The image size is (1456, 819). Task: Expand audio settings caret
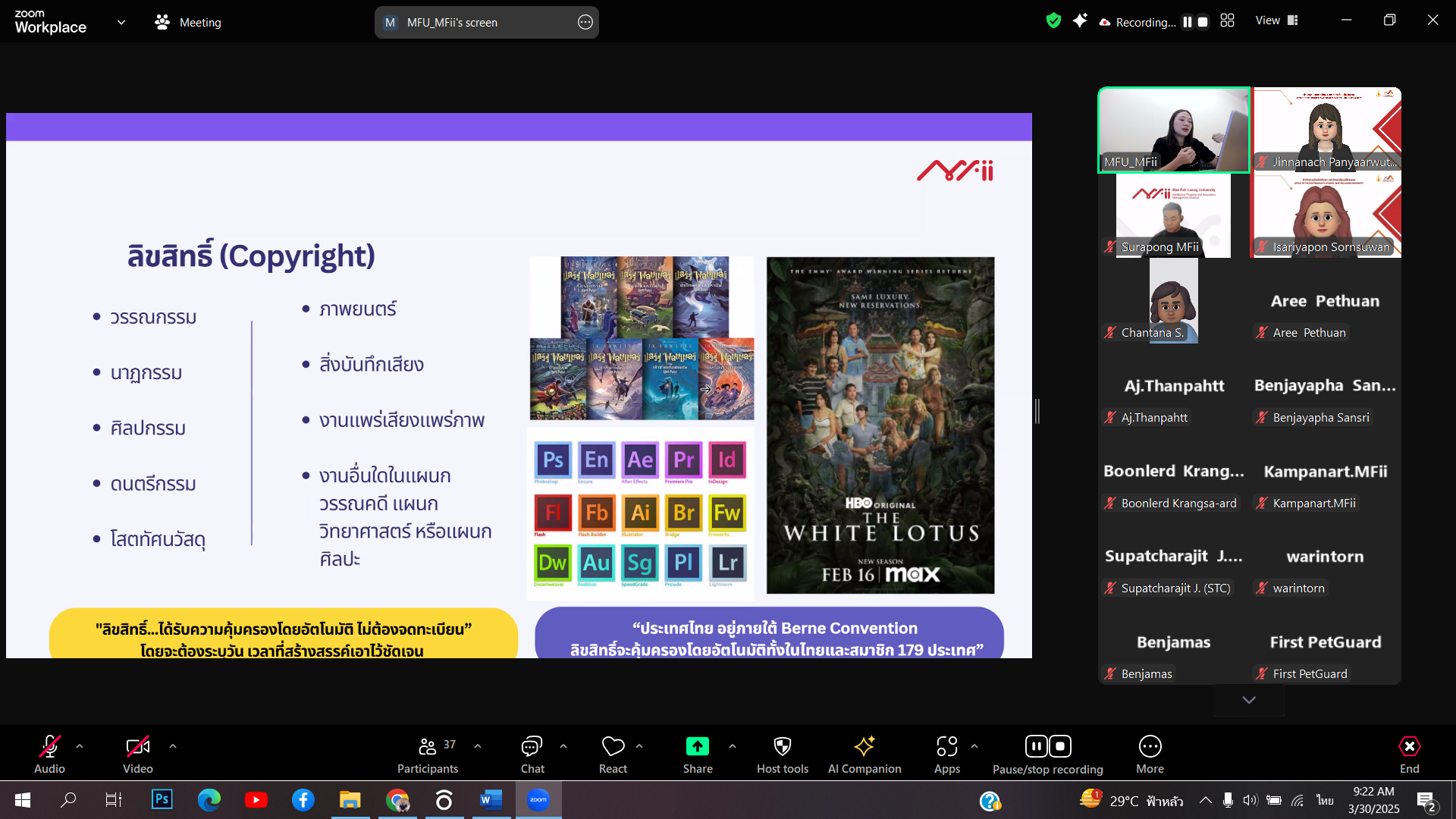pos(80,746)
